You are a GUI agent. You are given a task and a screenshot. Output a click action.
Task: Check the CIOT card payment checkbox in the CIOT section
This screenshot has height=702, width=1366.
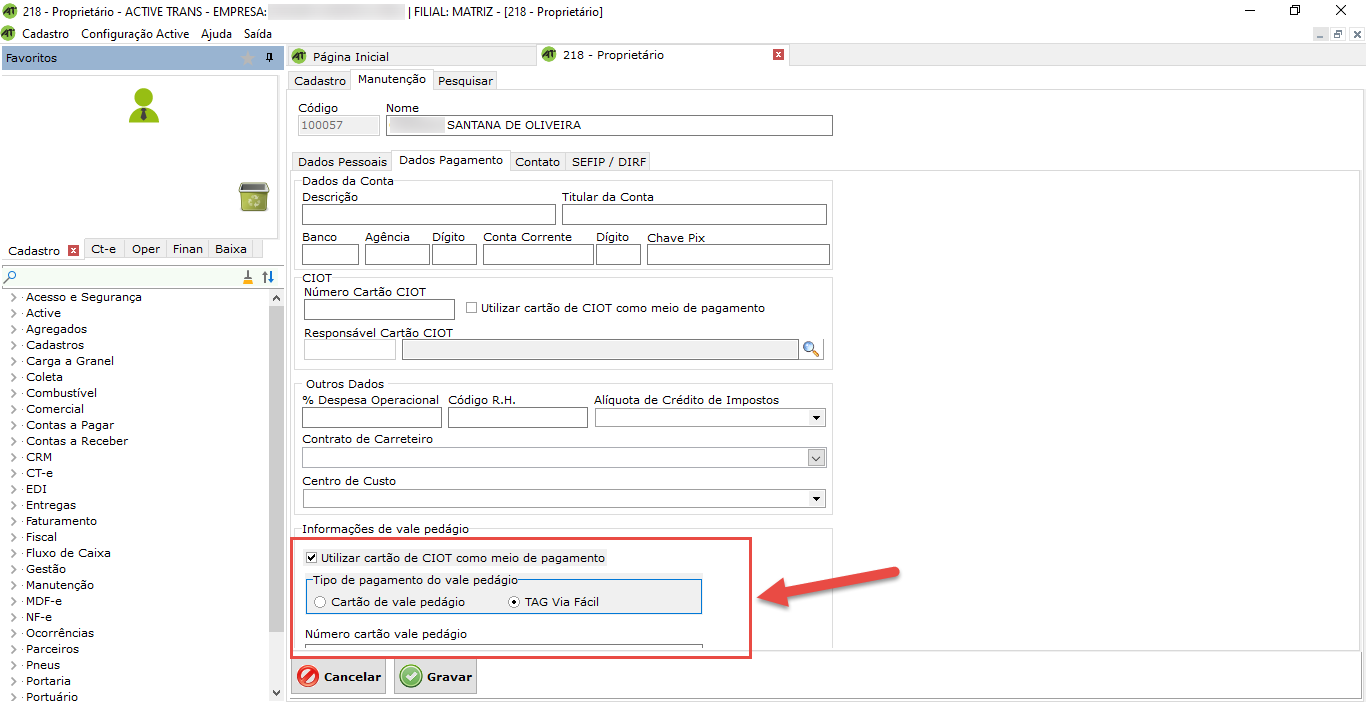(x=472, y=308)
